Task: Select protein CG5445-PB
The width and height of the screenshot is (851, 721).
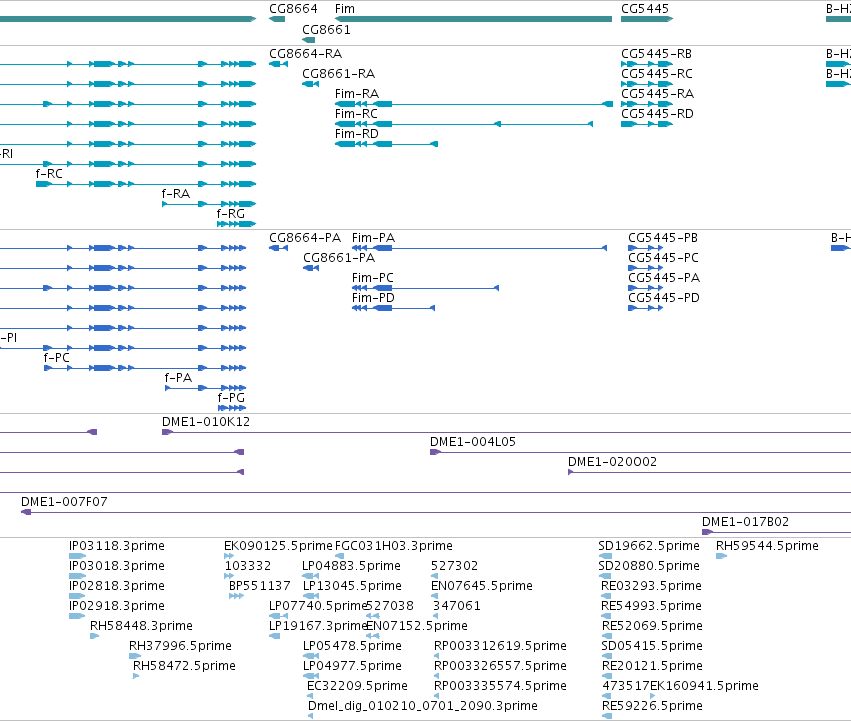Action: [x=663, y=238]
